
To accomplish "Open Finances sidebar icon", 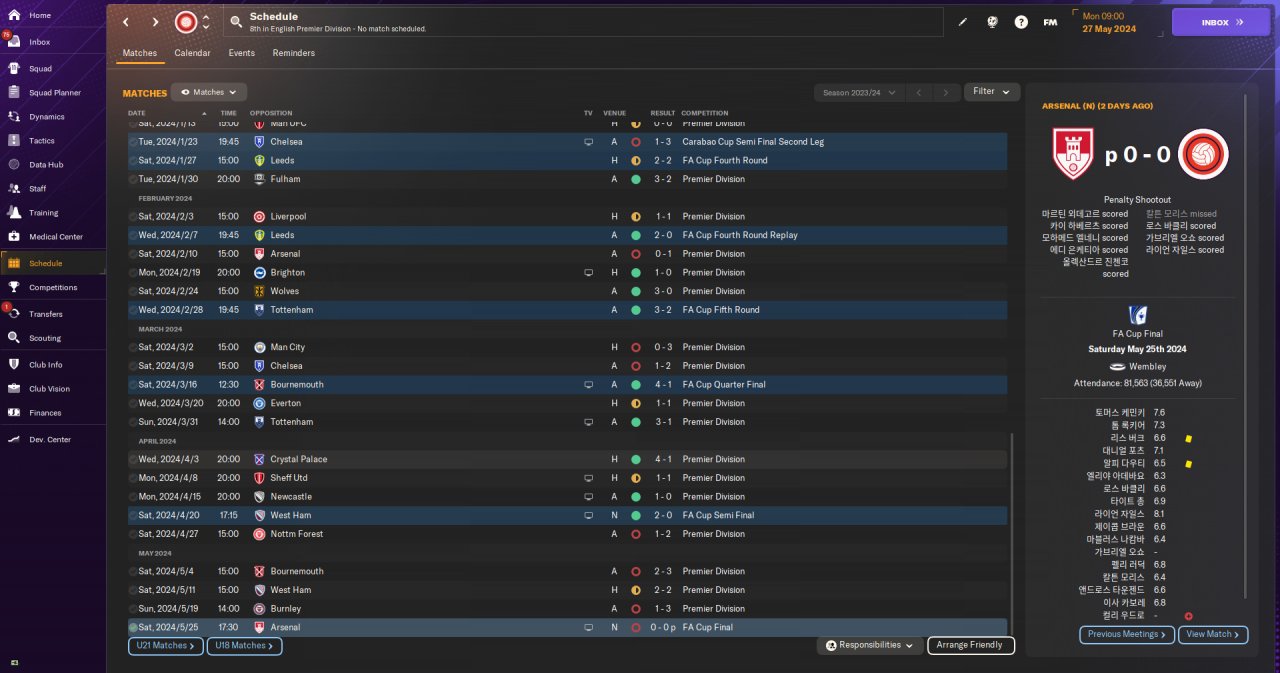I will point(14,413).
